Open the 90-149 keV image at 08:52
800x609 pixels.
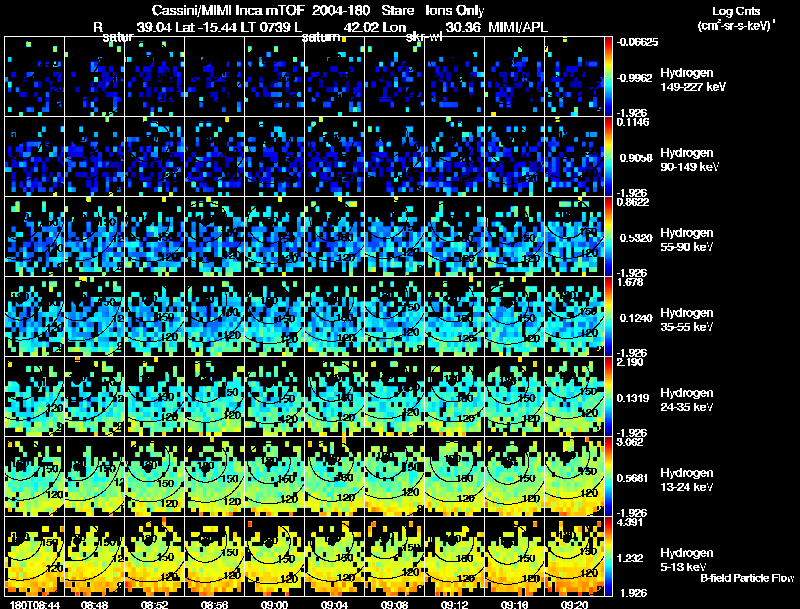[x=154, y=157]
